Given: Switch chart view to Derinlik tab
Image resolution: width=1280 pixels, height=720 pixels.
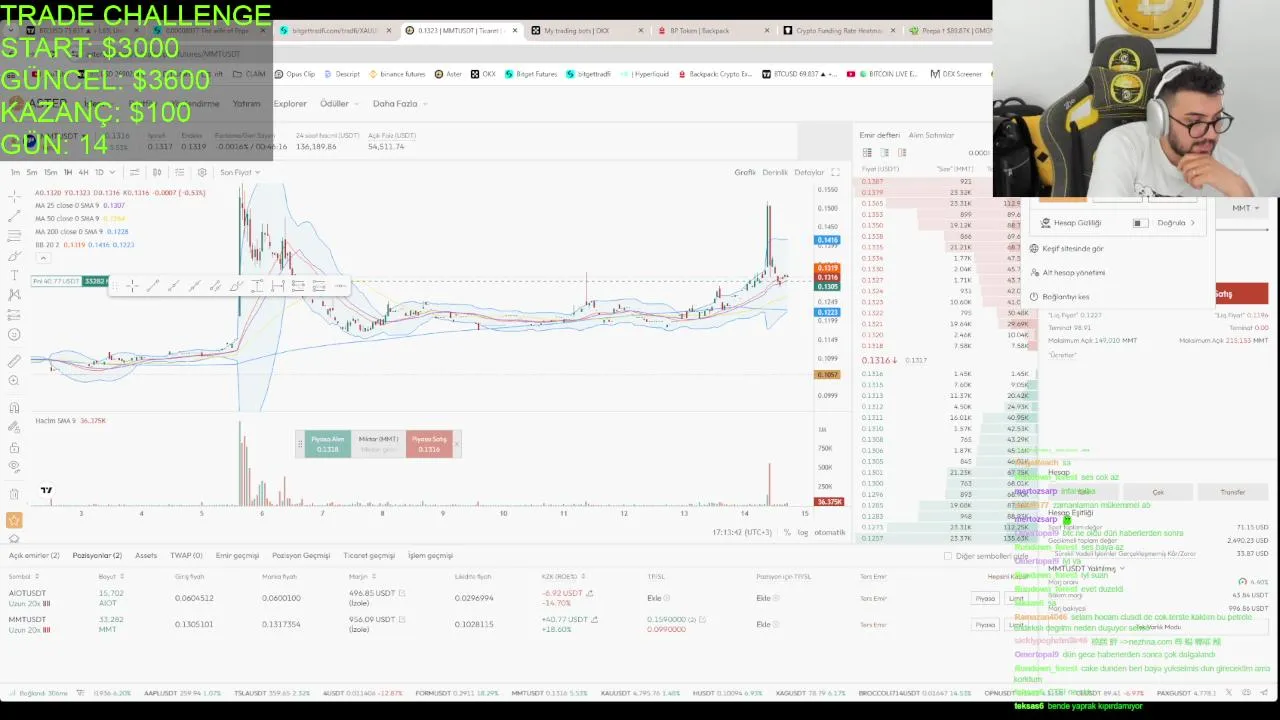Looking at the screenshot, I should click(775, 172).
